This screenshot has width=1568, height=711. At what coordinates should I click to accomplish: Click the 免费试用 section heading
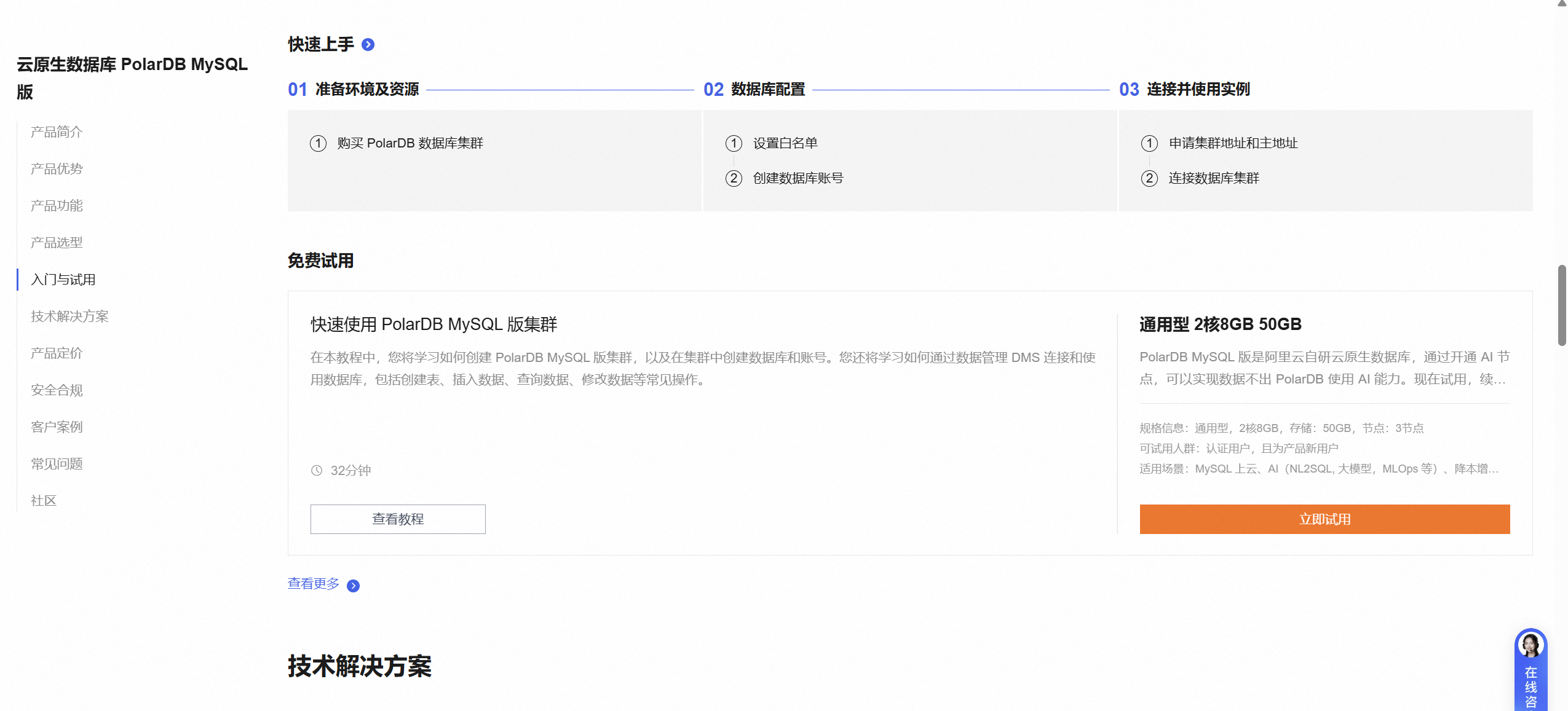click(321, 261)
